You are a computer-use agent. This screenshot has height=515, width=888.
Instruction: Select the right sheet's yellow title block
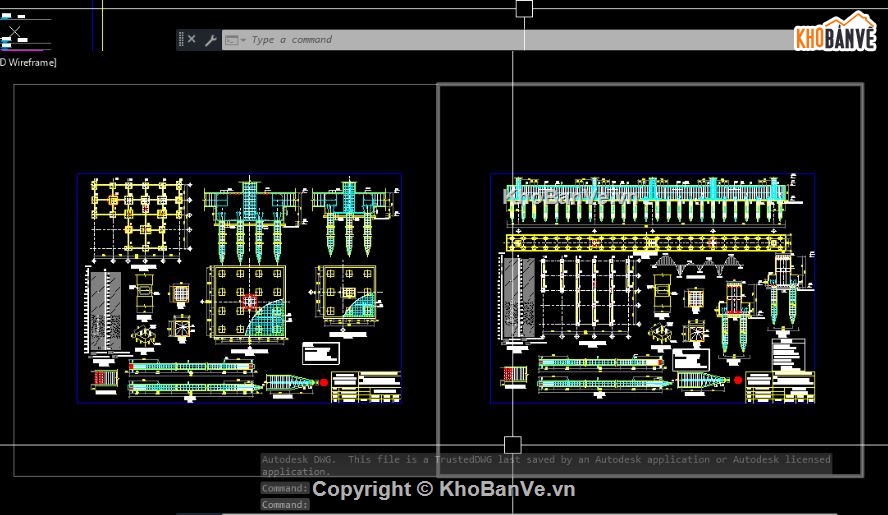[x=780, y=387]
